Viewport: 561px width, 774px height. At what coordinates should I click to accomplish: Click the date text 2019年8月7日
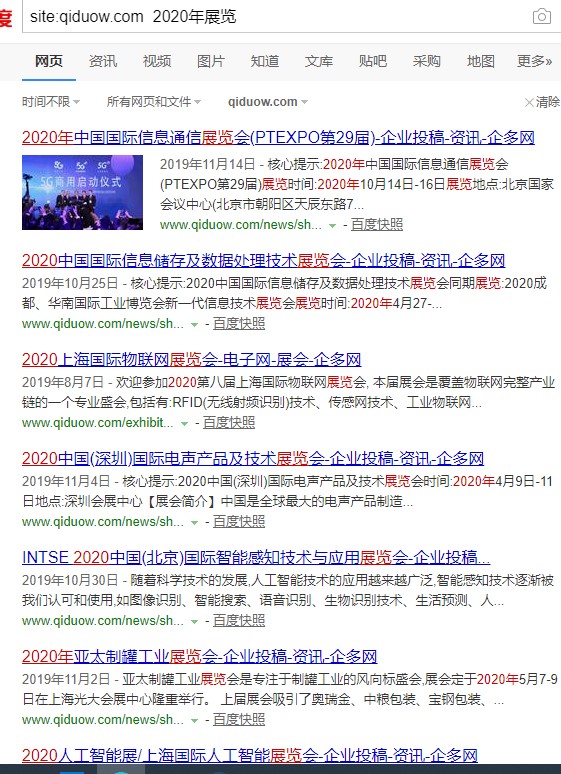[63, 382]
